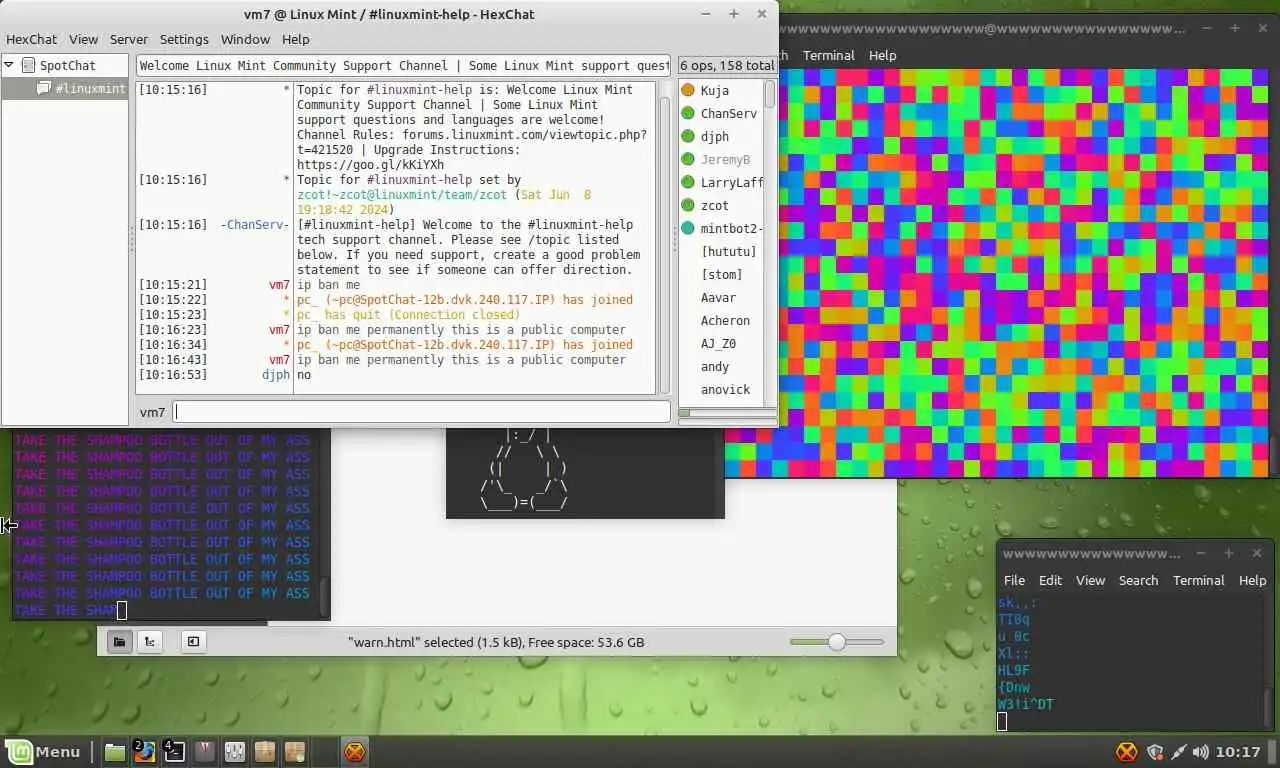Click the volume speaker tray icon
This screenshot has width=1280, height=768.
click(x=1200, y=752)
